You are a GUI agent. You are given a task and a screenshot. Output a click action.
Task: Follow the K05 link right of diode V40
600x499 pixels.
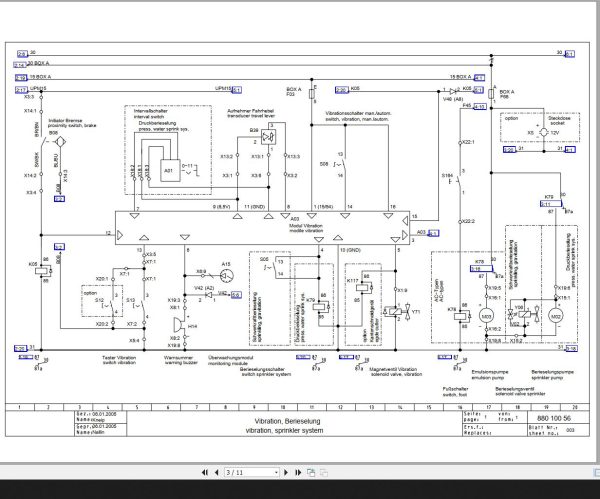479,90
